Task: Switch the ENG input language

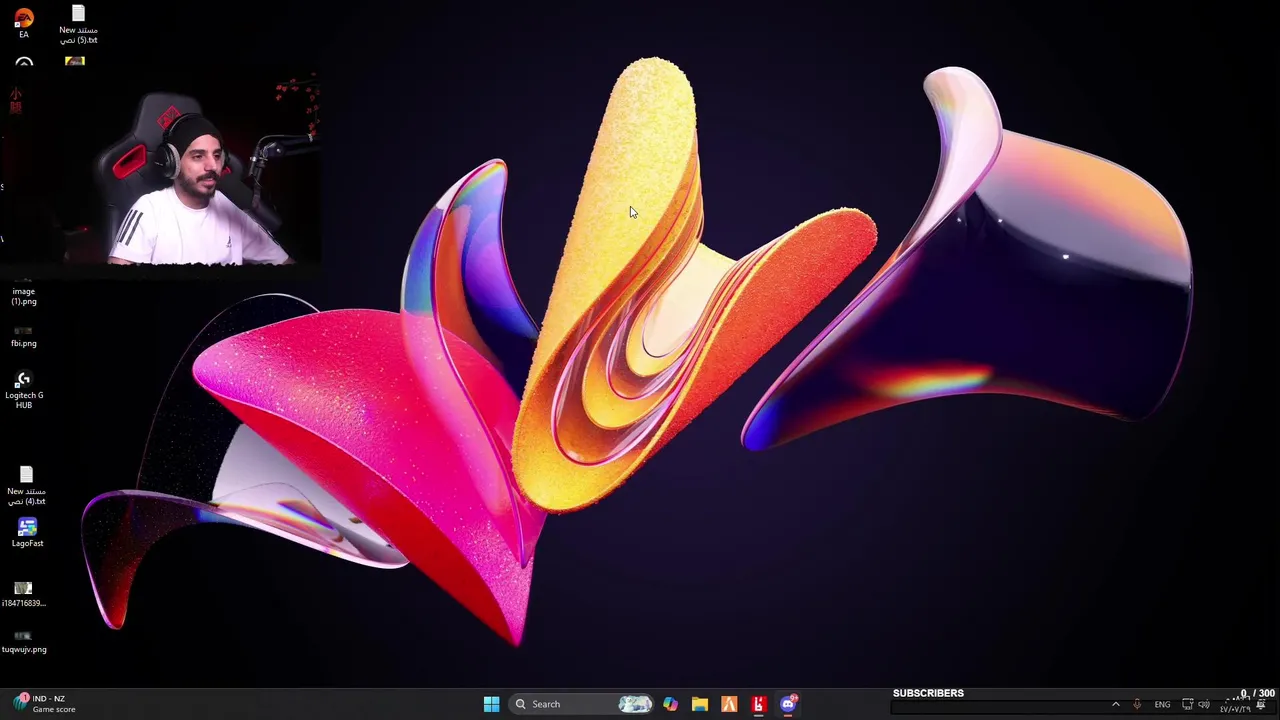Action: click(x=1162, y=705)
